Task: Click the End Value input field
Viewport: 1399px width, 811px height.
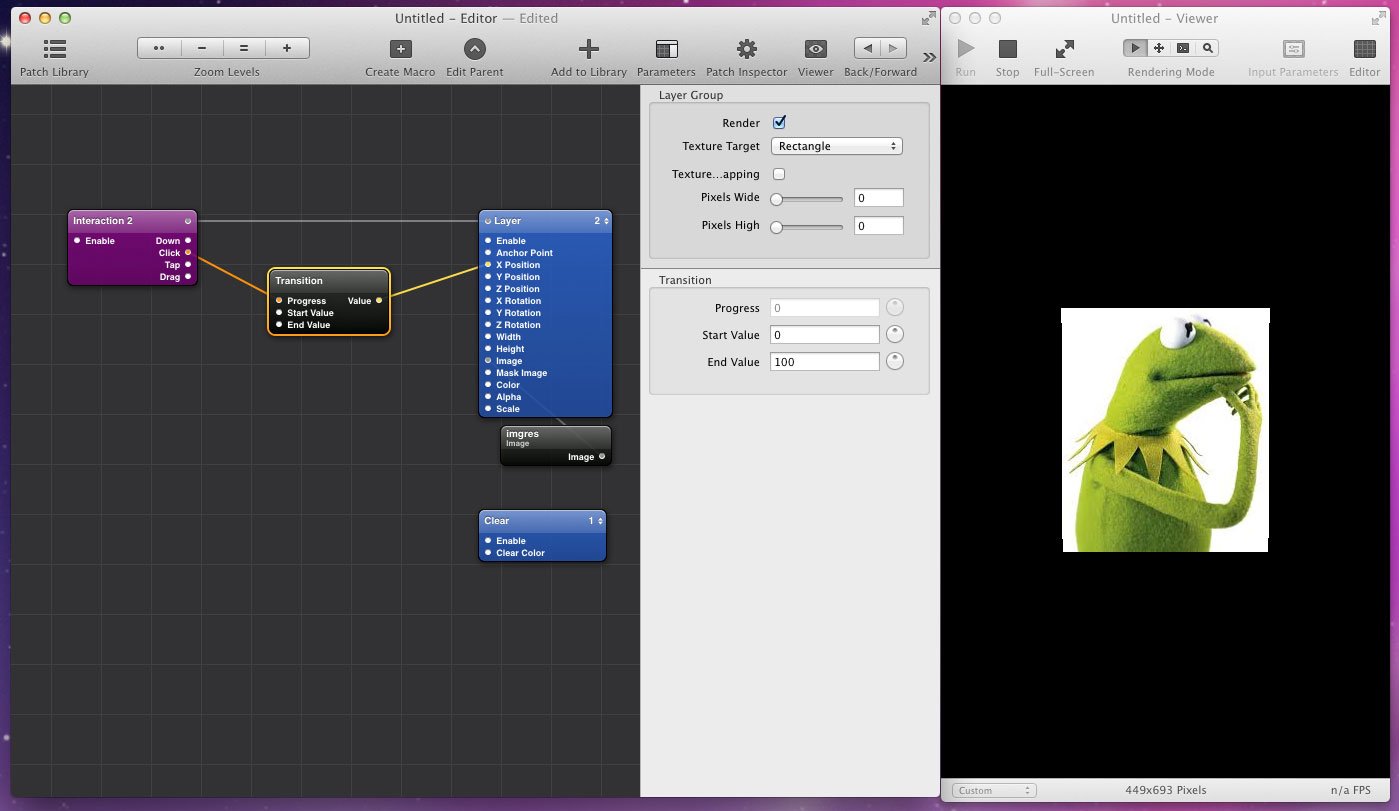Action: click(825, 362)
